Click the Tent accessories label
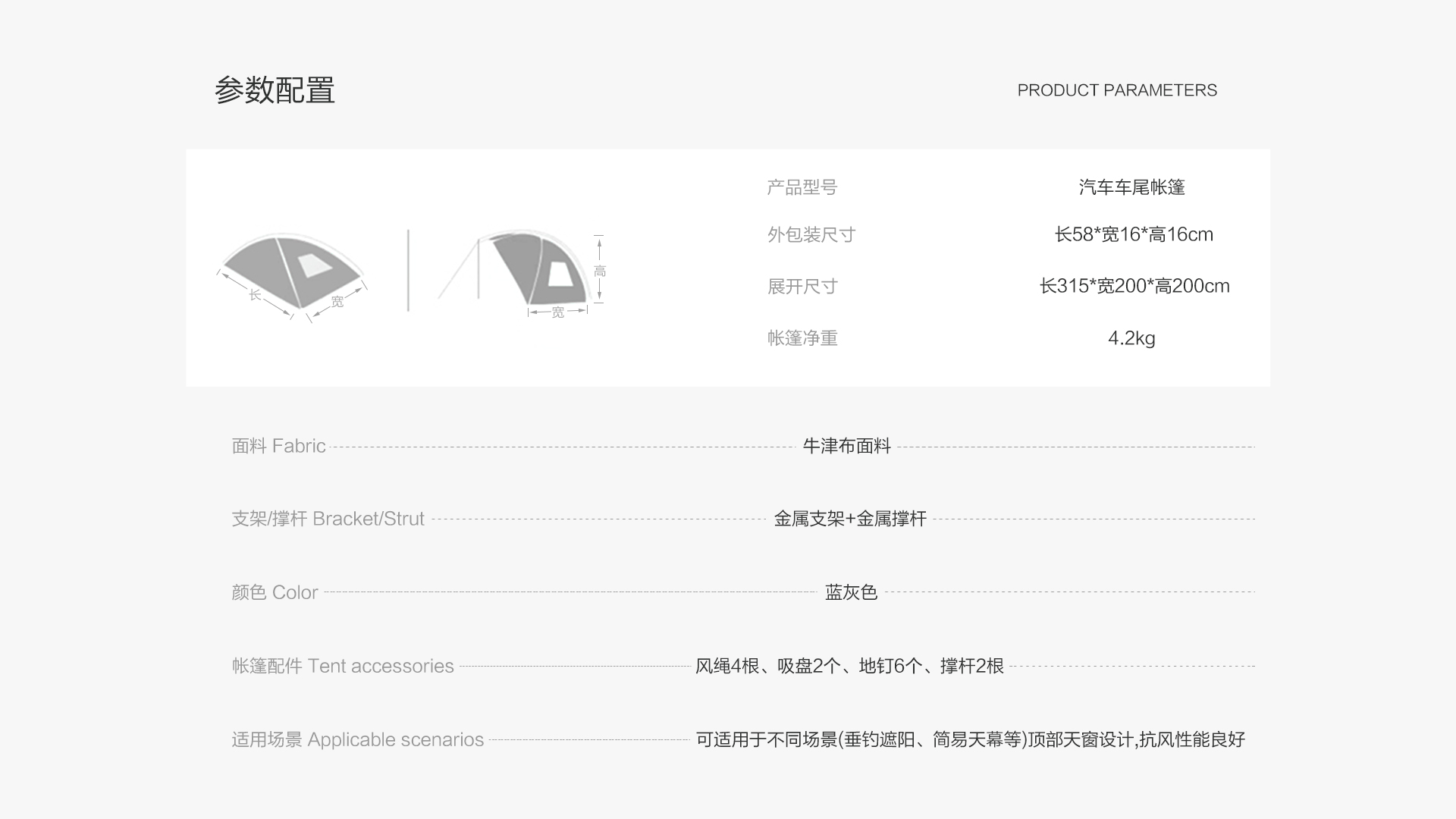The image size is (1456, 819). point(343,666)
